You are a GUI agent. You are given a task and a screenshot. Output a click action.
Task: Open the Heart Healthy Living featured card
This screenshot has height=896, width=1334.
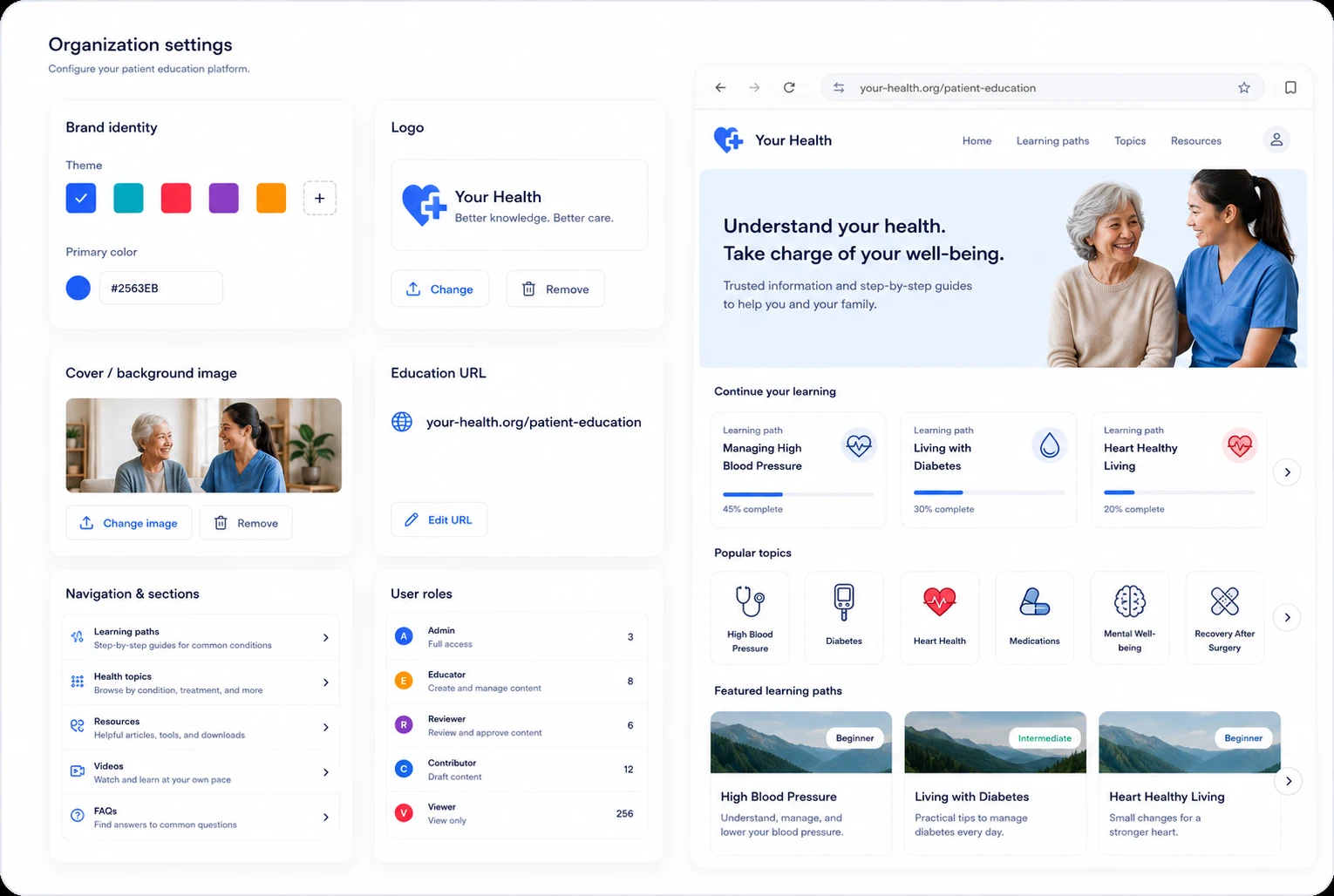tap(1189, 782)
